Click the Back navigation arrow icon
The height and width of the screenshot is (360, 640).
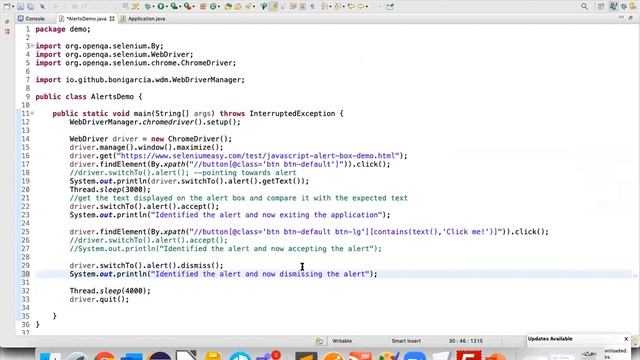pos(351,6)
